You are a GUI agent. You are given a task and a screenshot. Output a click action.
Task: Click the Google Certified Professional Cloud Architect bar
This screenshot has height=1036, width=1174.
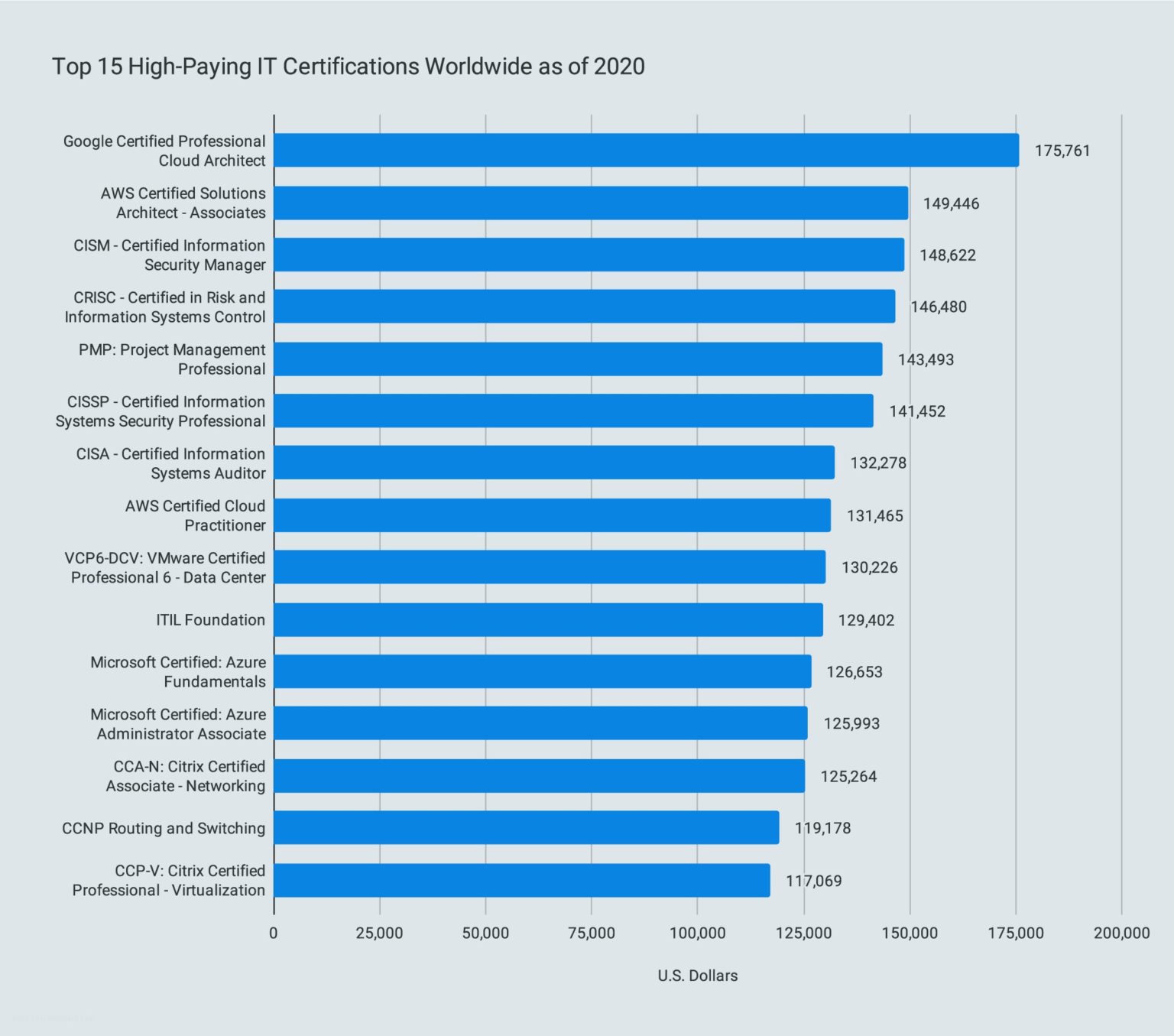(646, 151)
